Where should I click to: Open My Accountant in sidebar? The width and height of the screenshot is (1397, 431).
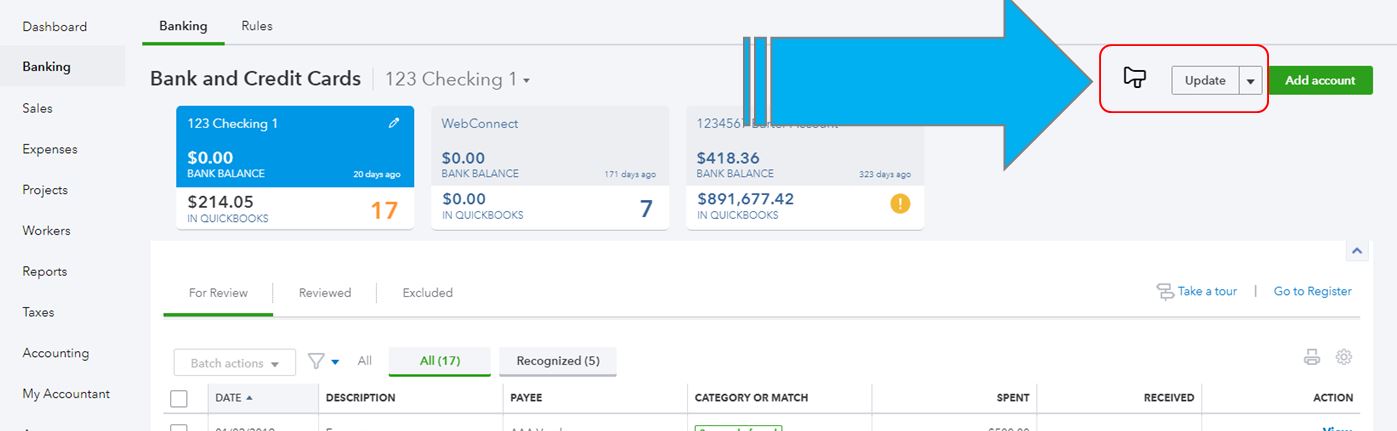pyautogui.click(x=66, y=394)
